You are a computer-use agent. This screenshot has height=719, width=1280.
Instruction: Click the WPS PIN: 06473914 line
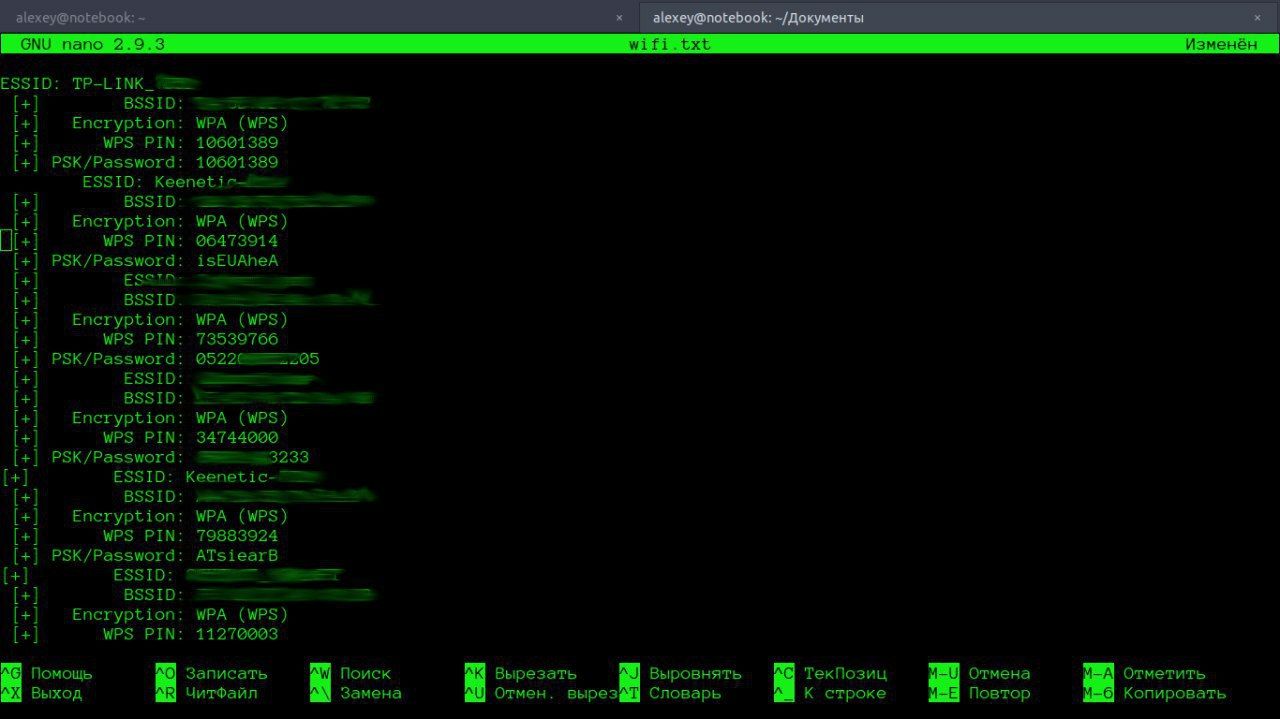point(146,241)
